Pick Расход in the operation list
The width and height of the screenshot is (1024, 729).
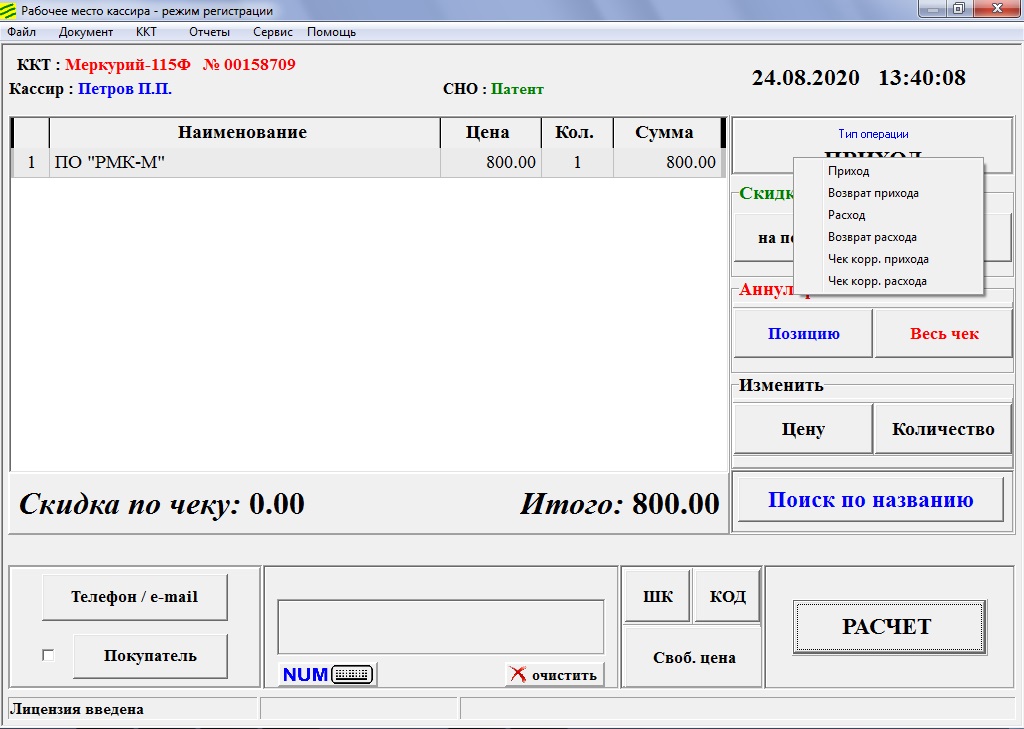coord(847,215)
